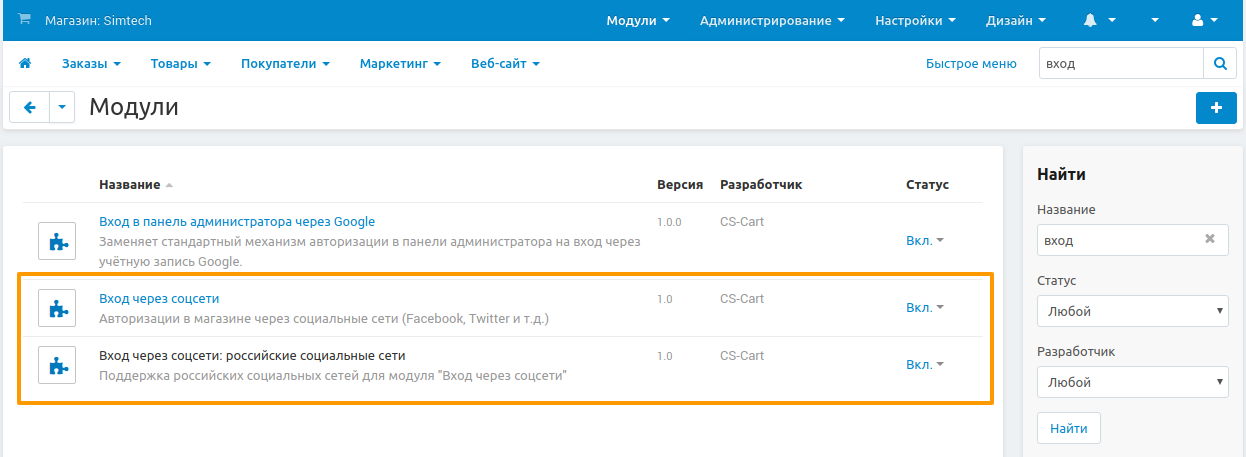Click the back arrow button
This screenshot has height=457, width=1246.
(x=30, y=108)
